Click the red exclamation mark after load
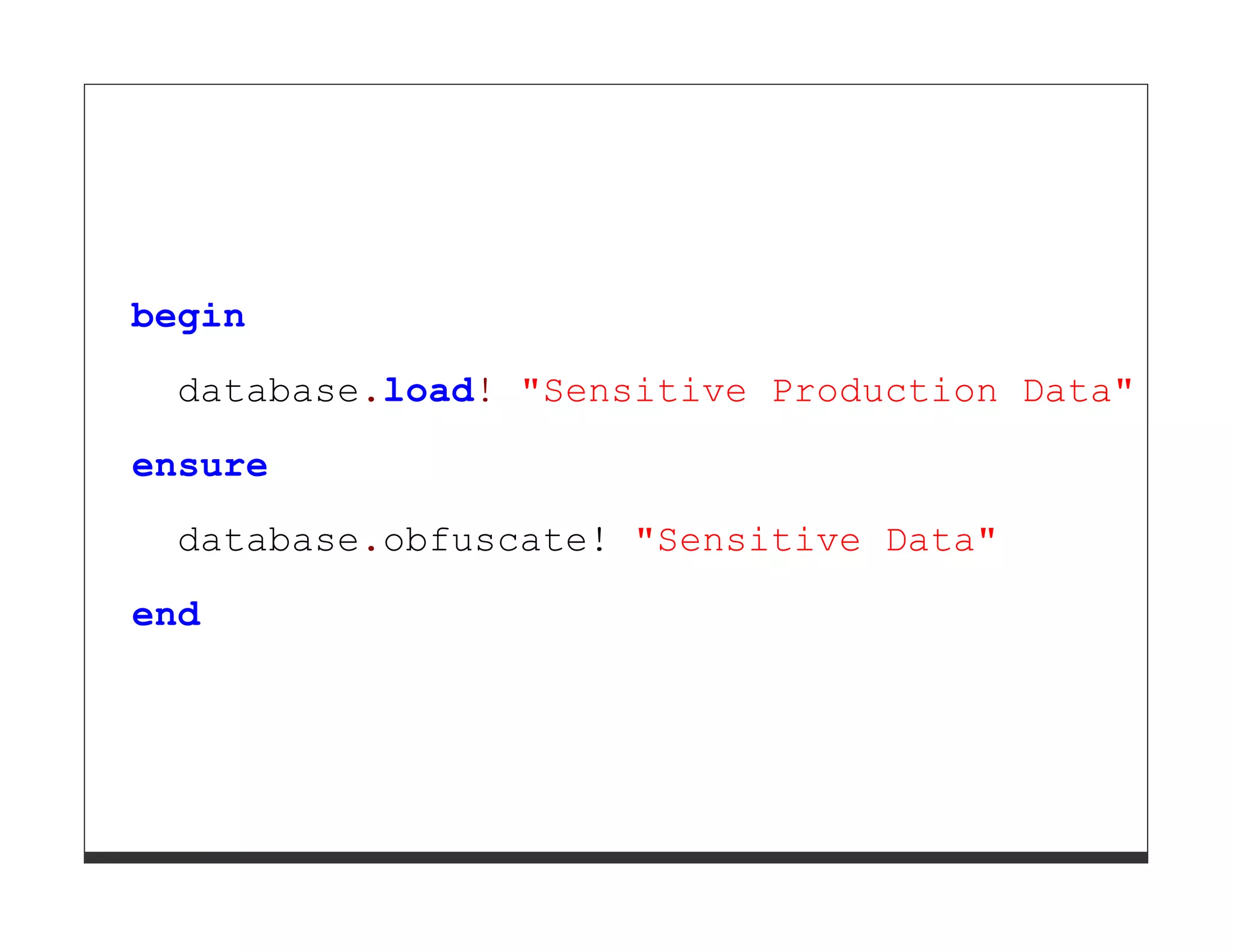This screenshot has width=1233, height=952. coord(485,390)
